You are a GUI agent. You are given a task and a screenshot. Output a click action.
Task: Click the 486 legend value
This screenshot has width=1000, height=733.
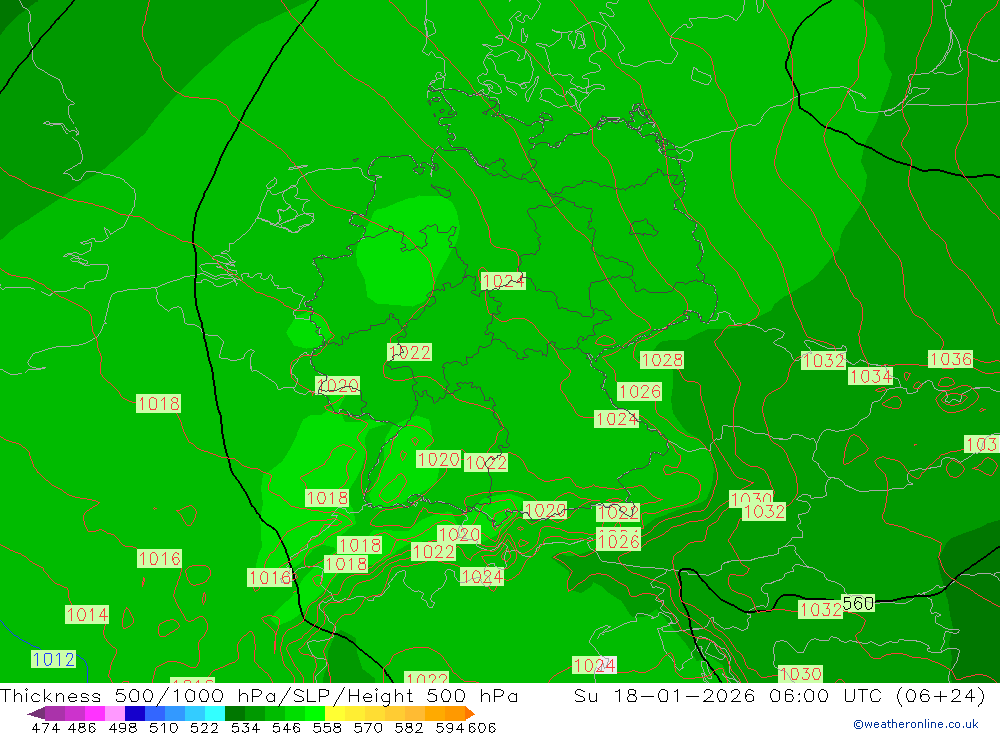pyautogui.click(x=82, y=727)
